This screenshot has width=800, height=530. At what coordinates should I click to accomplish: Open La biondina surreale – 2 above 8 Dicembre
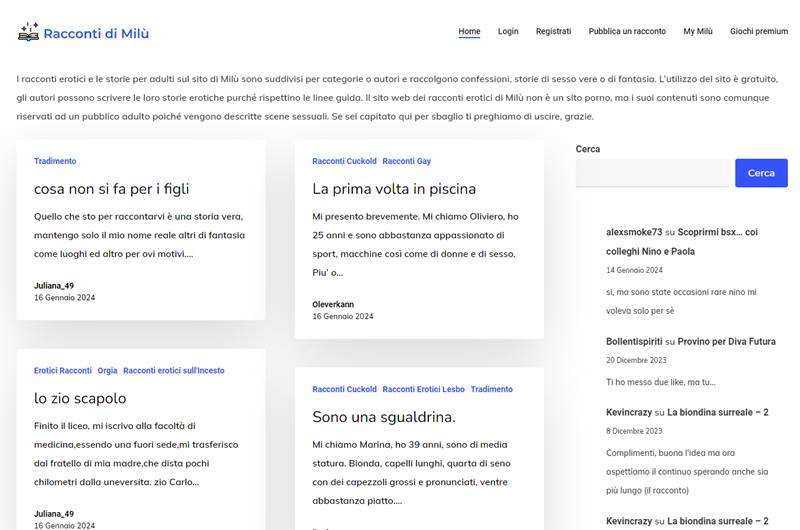coord(717,412)
